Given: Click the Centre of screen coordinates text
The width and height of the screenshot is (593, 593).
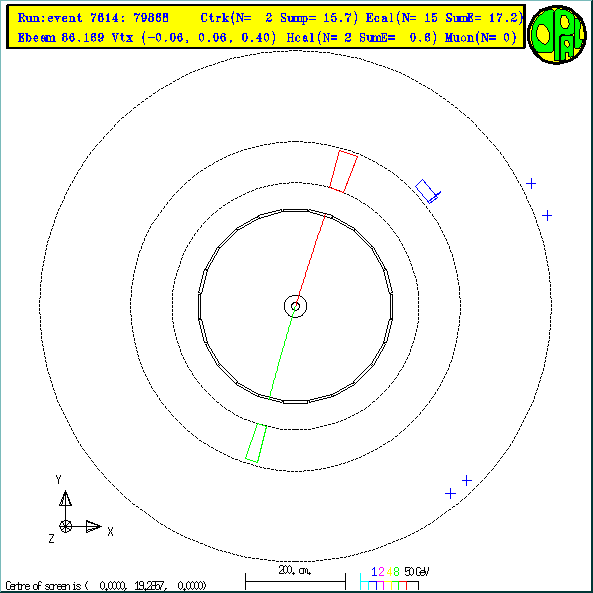Looking at the screenshot, I should click(x=106, y=586).
